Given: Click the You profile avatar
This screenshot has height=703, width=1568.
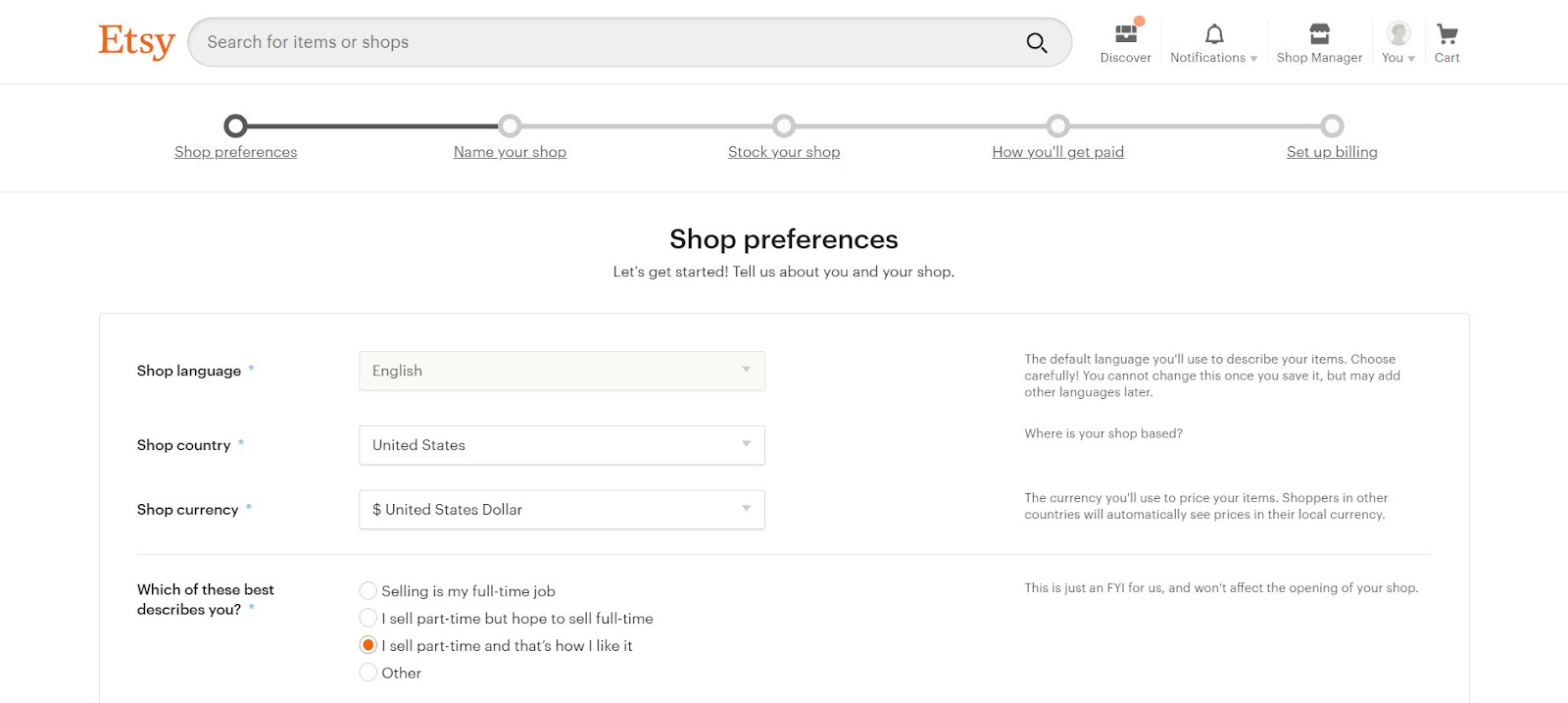Looking at the screenshot, I should coord(1397,34).
